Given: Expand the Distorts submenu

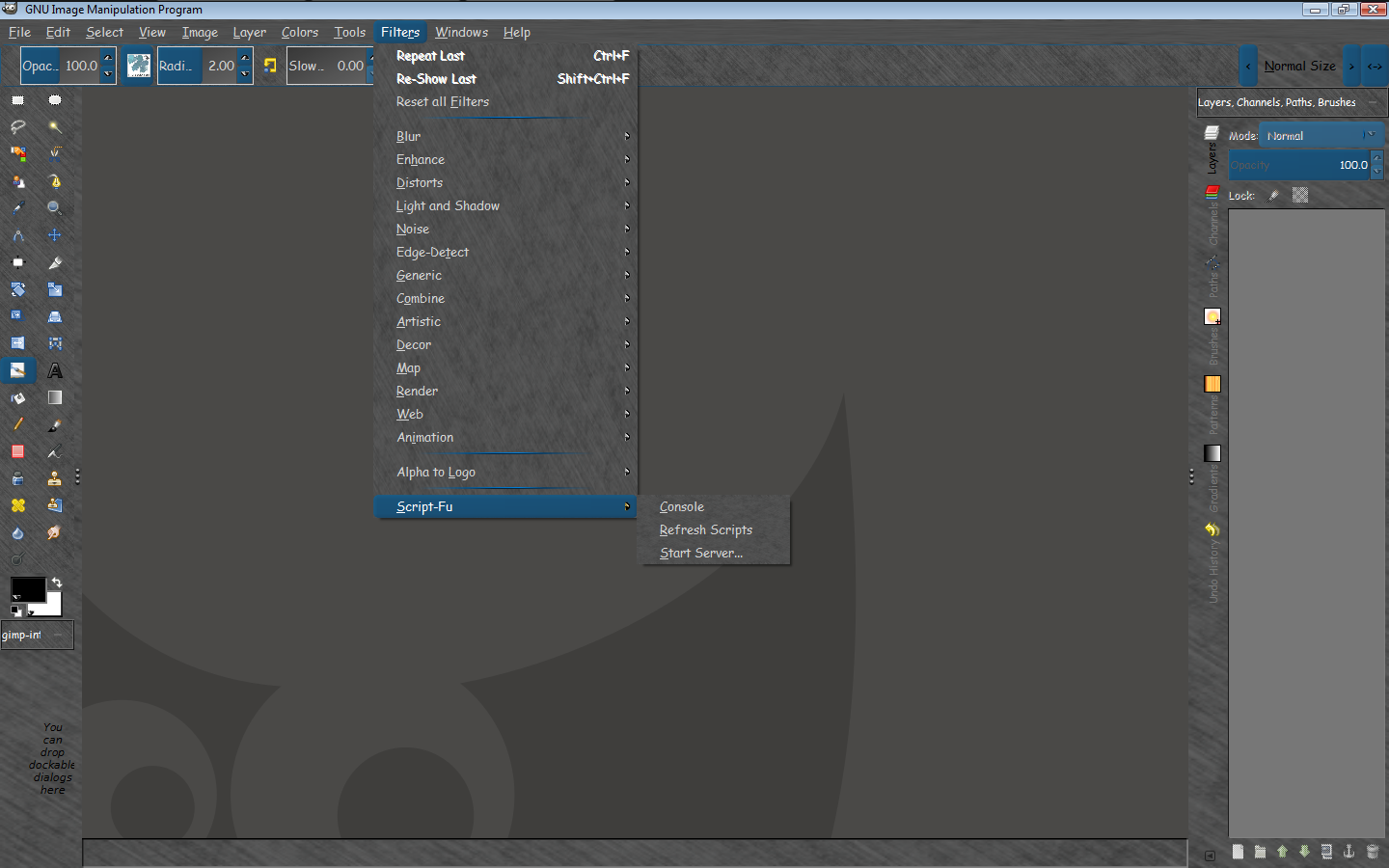Looking at the screenshot, I should pyautogui.click(x=507, y=182).
